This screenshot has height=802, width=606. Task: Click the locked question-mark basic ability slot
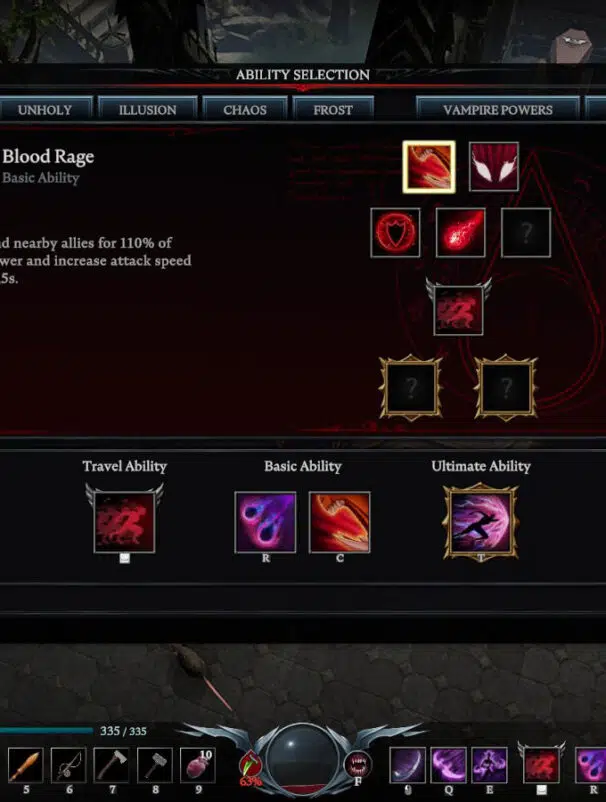[526, 232]
